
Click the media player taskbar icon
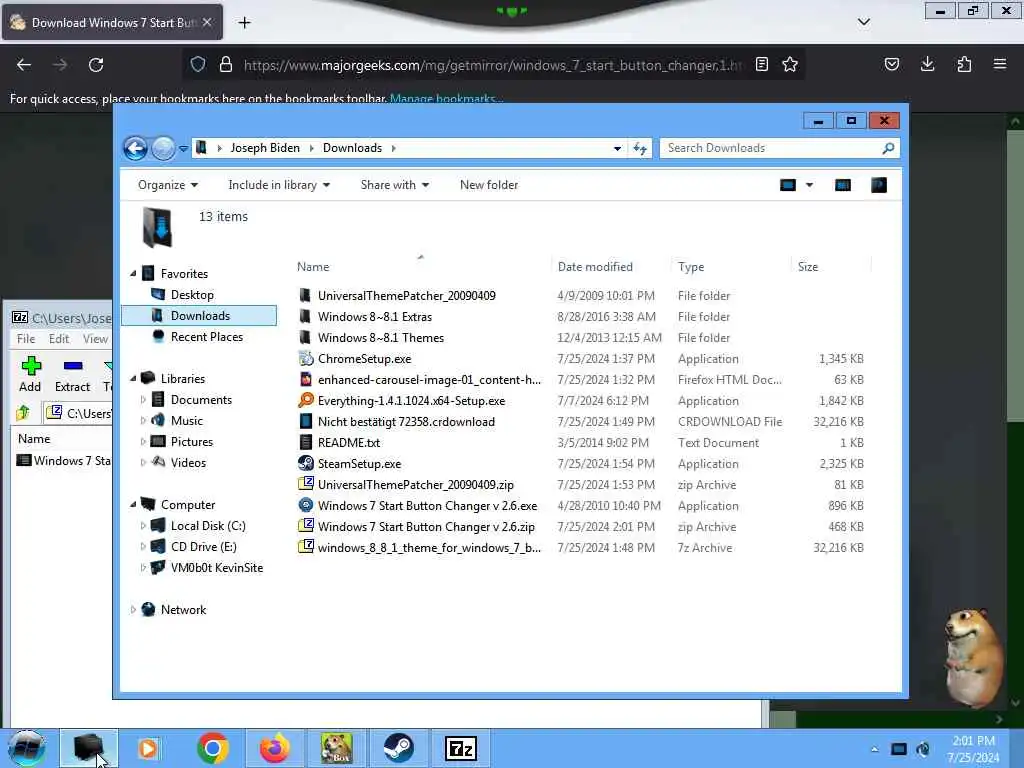[148, 748]
